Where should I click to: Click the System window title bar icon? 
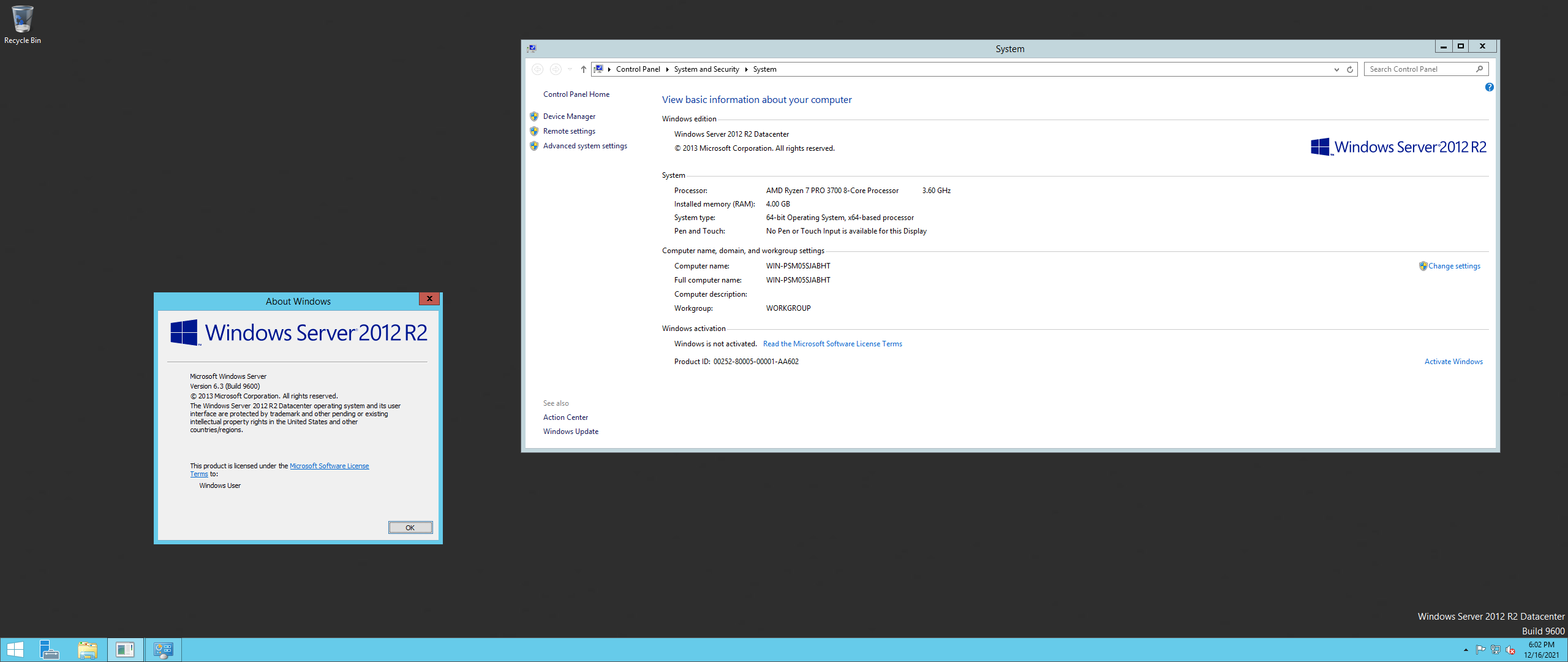pyautogui.click(x=532, y=48)
